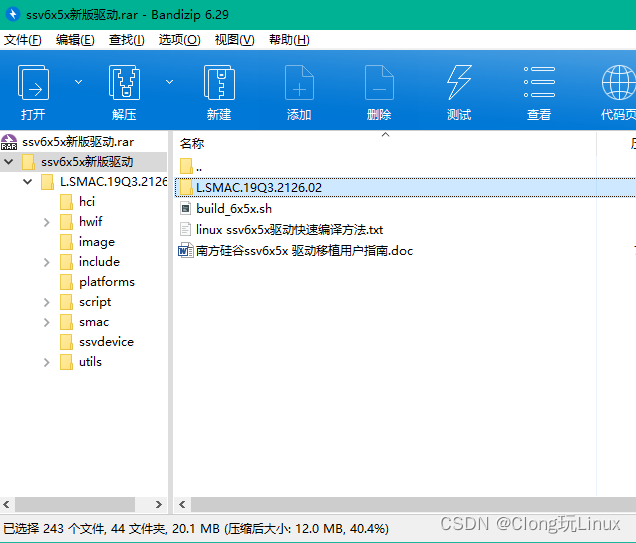
Task: Select the include folder in tree
Action: [99, 262]
